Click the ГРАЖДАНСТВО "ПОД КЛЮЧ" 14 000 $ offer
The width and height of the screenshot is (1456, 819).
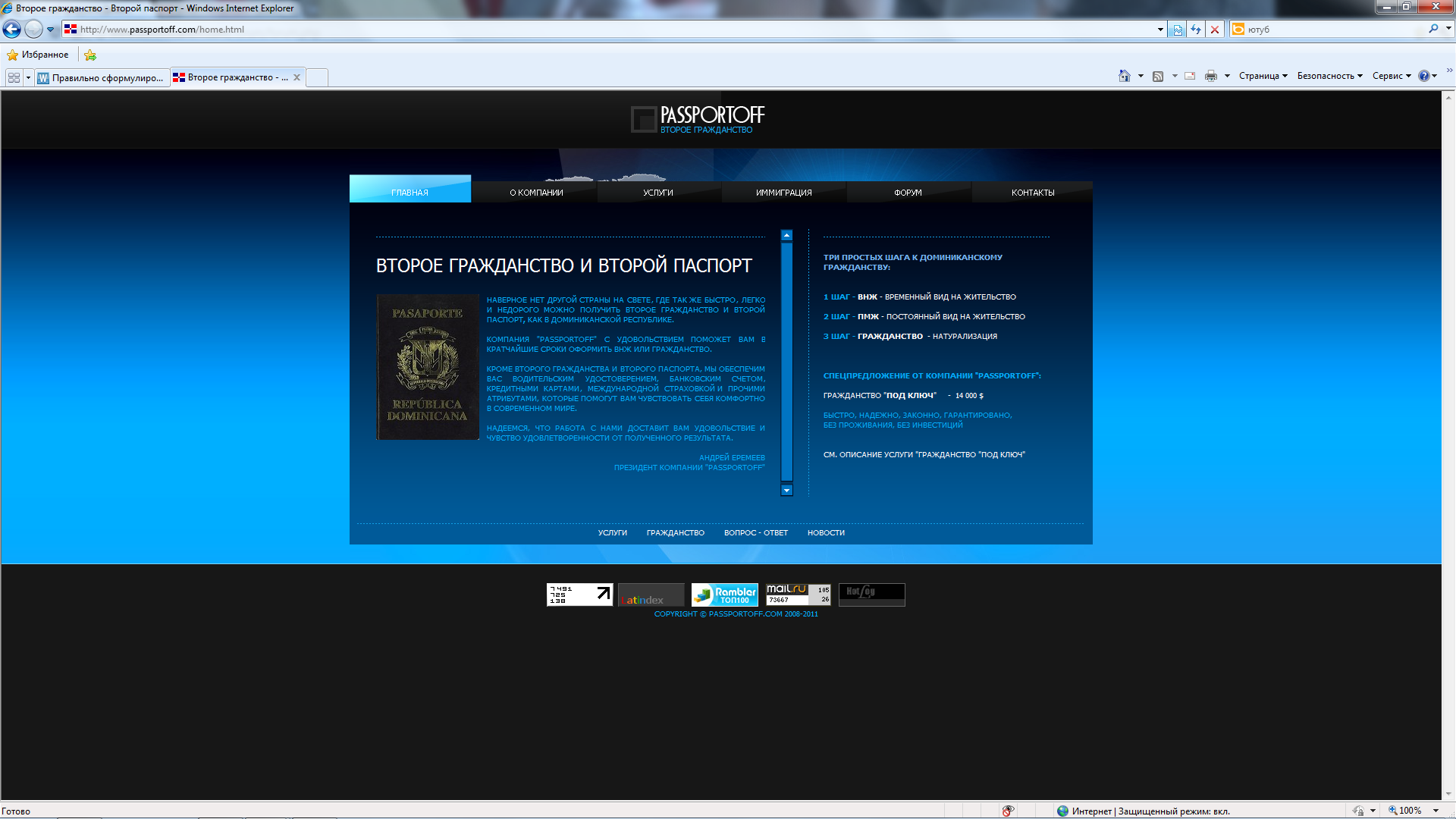click(903, 396)
